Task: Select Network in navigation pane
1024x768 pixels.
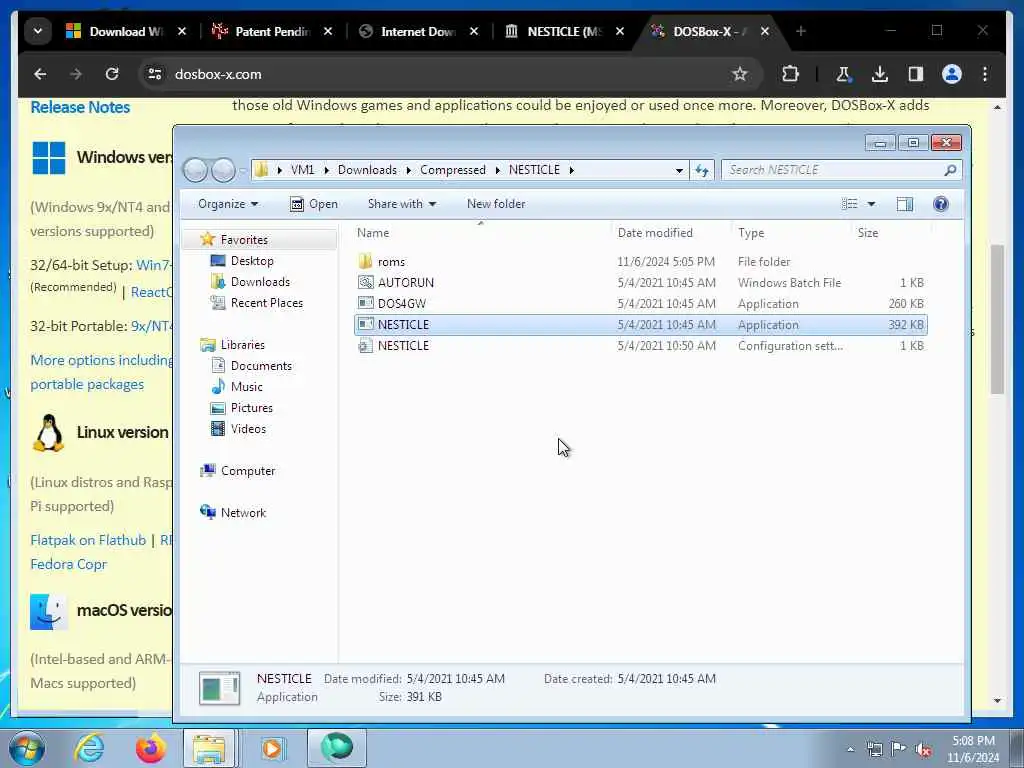Action: point(243,513)
